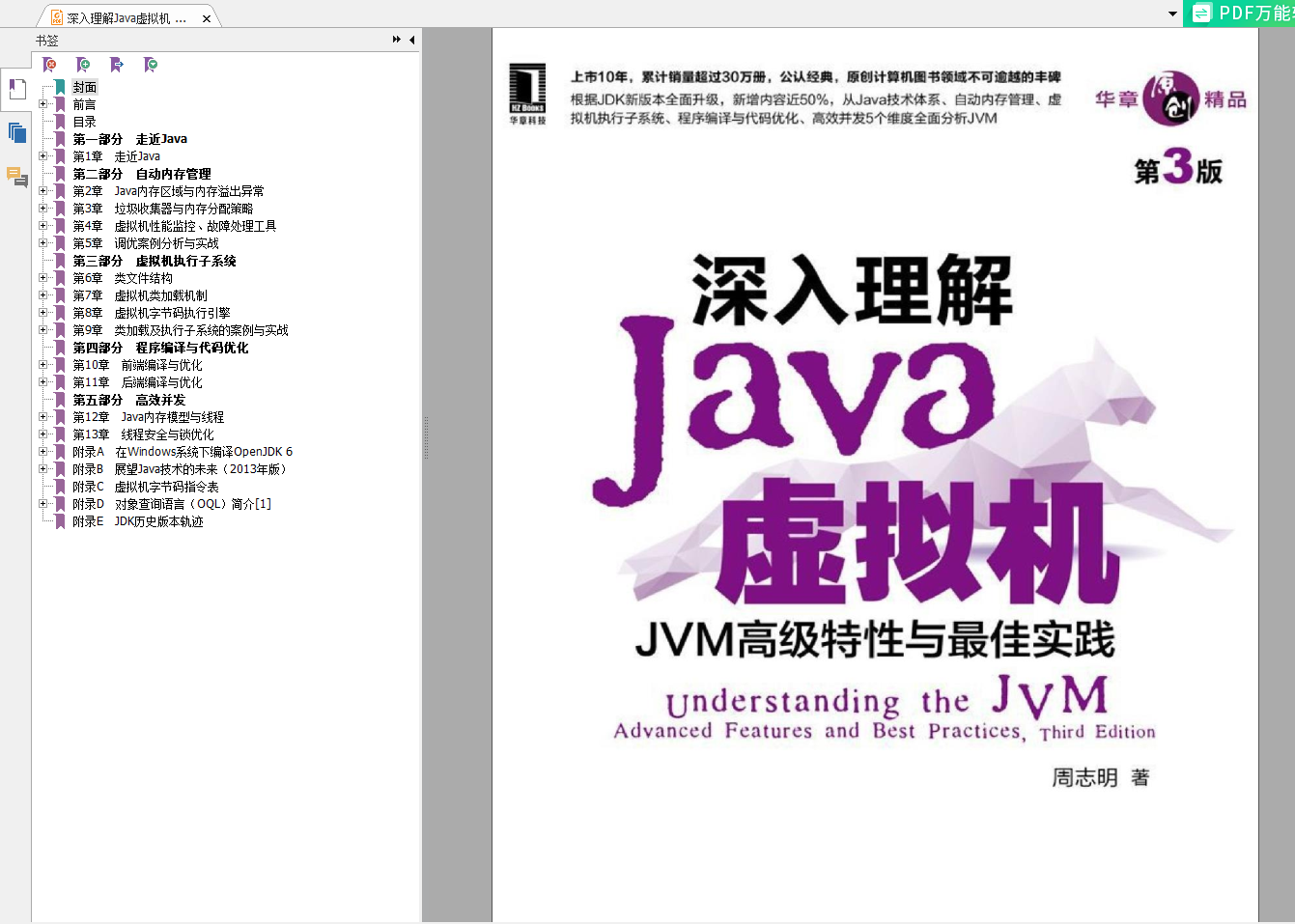Expand the 第9章 bookmark node

(x=42, y=330)
